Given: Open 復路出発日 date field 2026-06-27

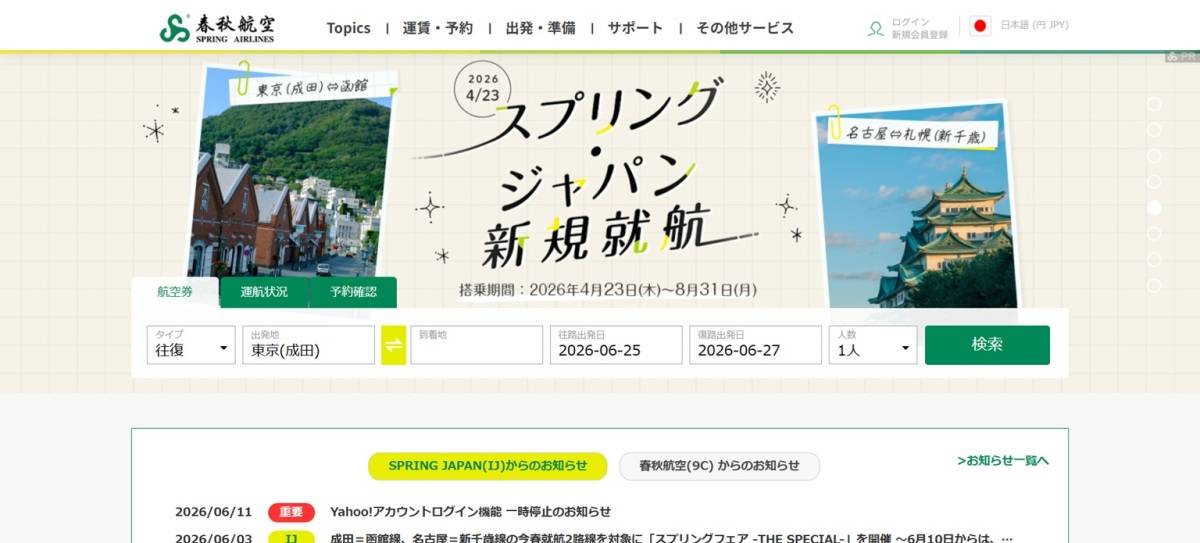Looking at the screenshot, I should pos(755,345).
